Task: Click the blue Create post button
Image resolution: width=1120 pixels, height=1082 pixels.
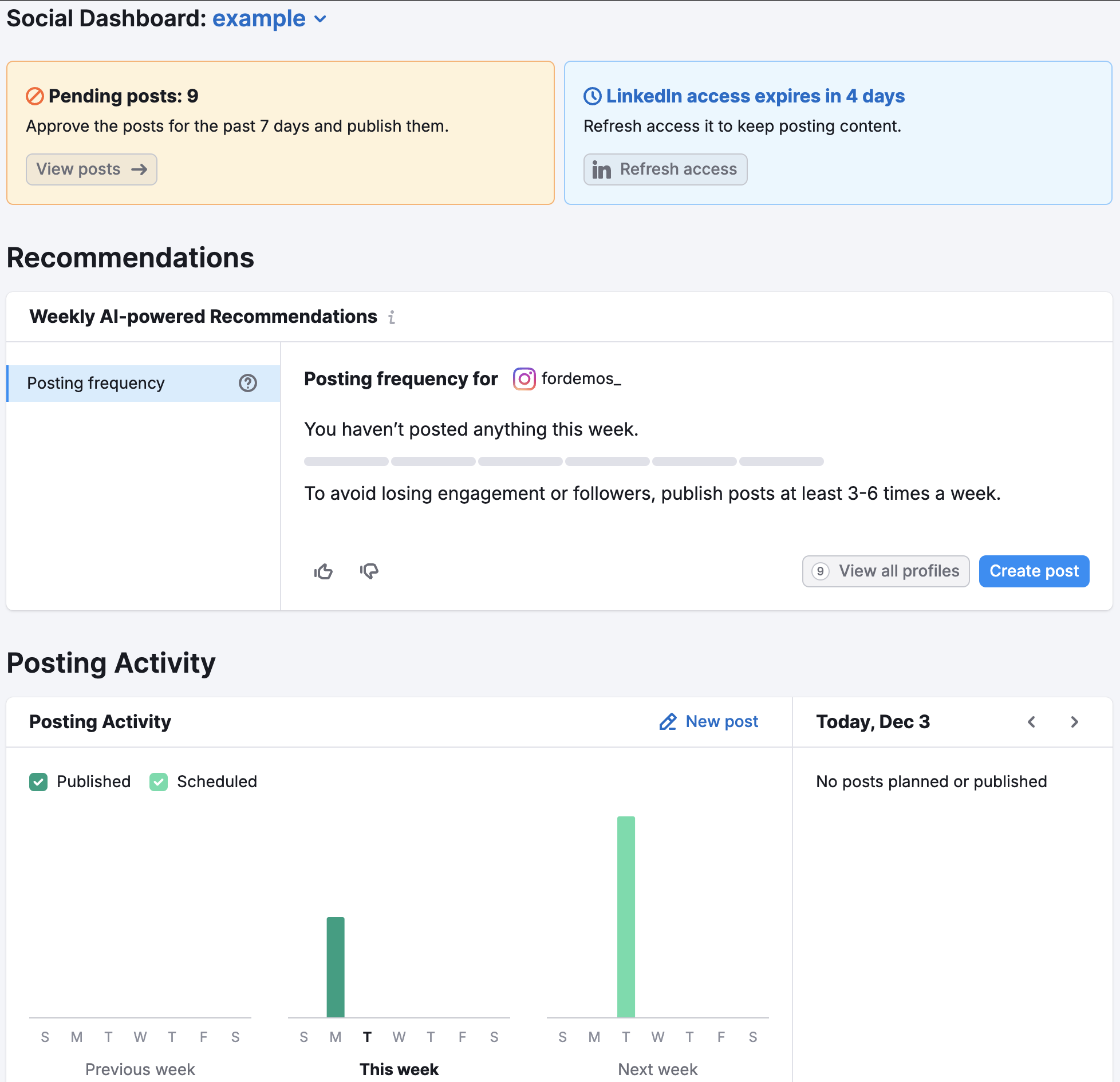Action: pos(1034,571)
